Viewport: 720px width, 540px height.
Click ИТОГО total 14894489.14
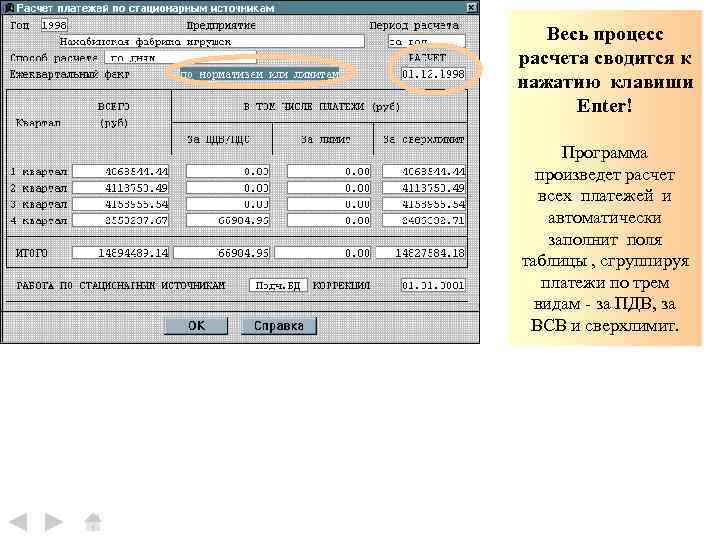[x=121, y=253]
